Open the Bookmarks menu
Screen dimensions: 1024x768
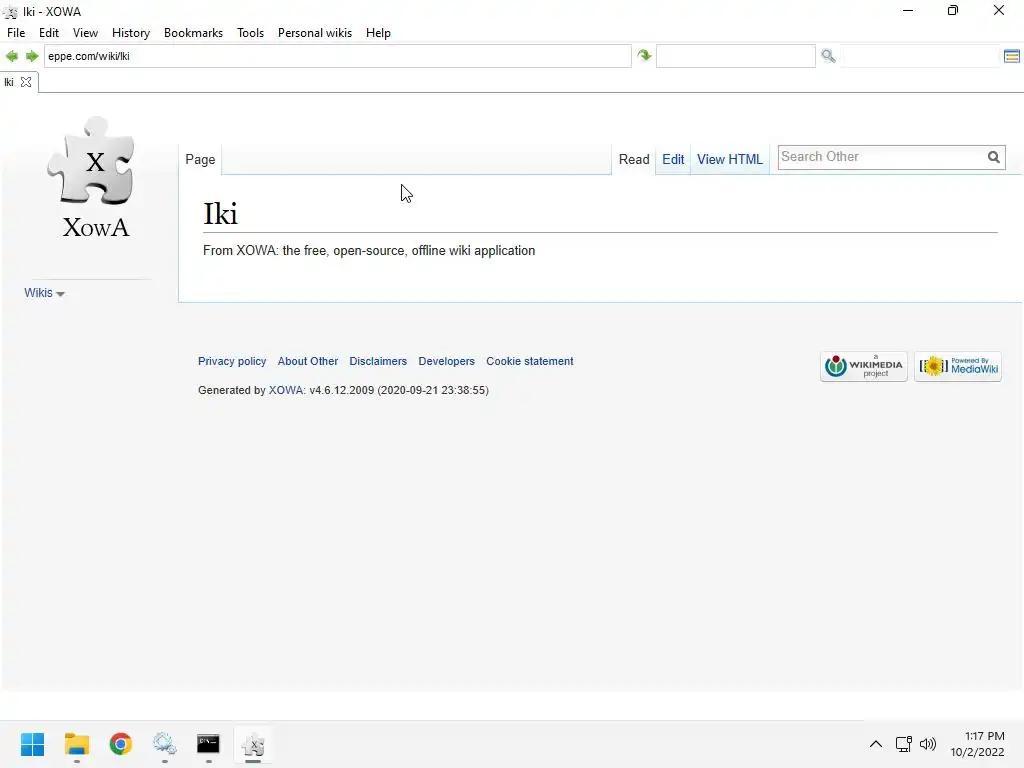click(x=193, y=33)
